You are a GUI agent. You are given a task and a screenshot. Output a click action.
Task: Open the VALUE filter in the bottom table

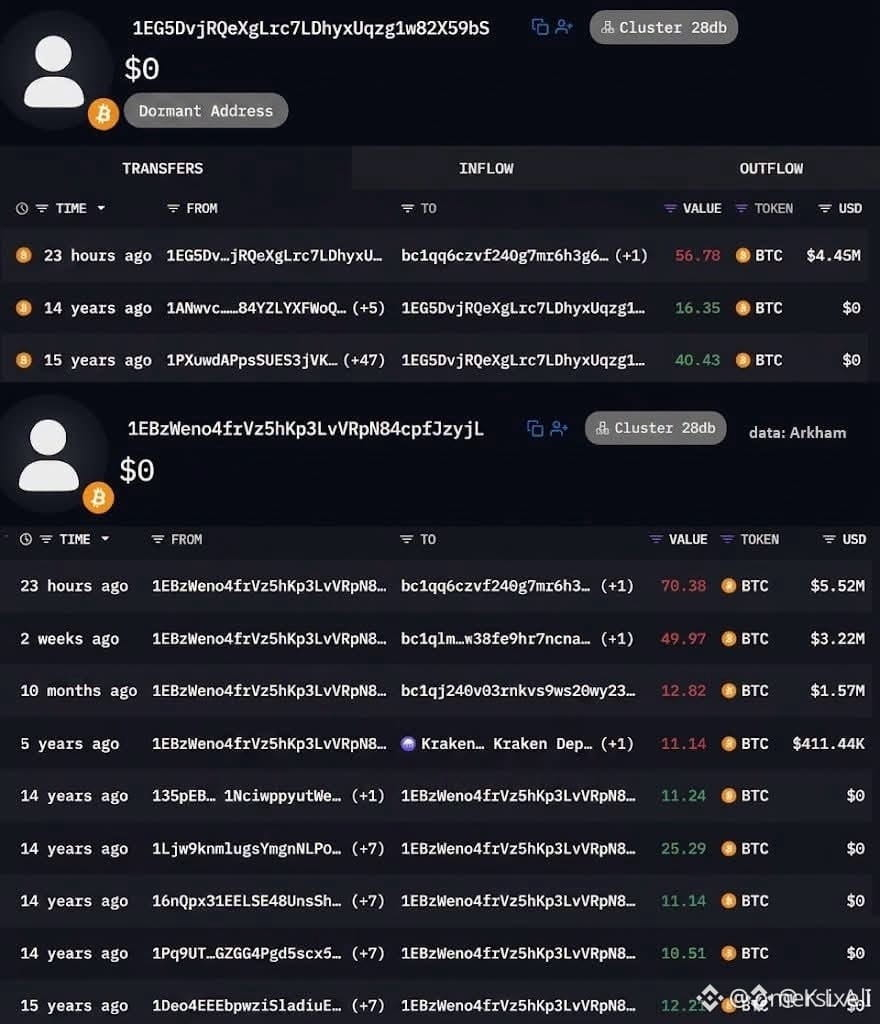[x=656, y=539]
